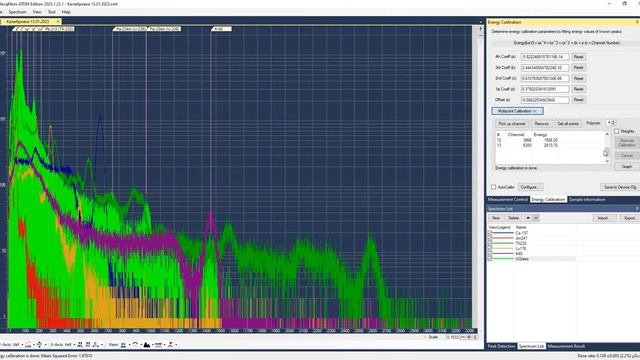Open the Y-Axis CNT dropdown
640x360 pixels.
pyautogui.click(x=22, y=345)
